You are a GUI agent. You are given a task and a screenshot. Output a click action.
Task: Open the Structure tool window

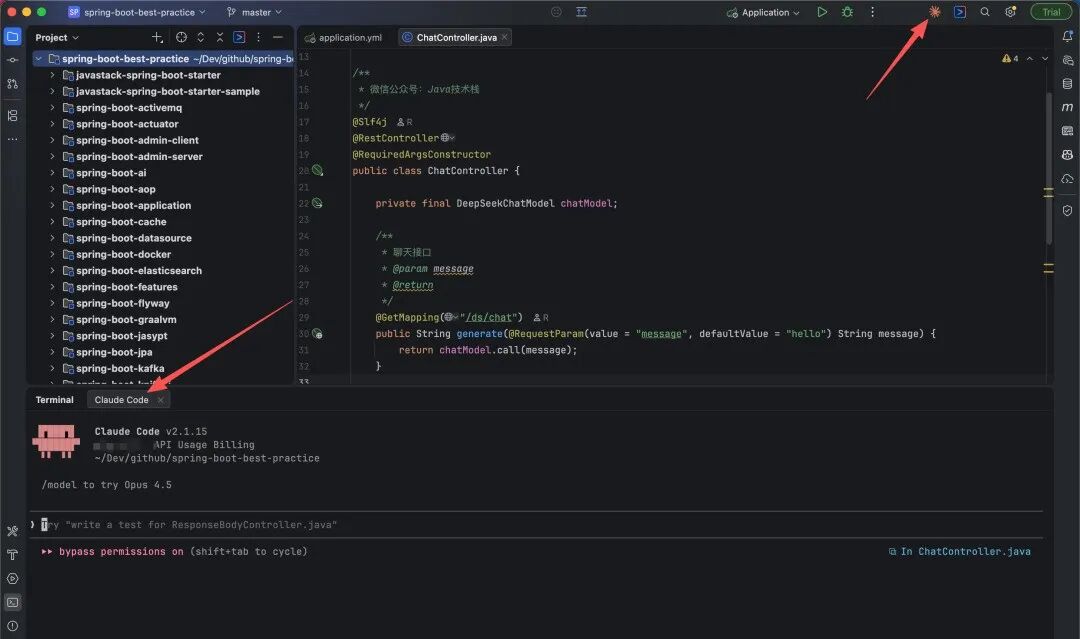pyautogui.click(x=12, y=115)
